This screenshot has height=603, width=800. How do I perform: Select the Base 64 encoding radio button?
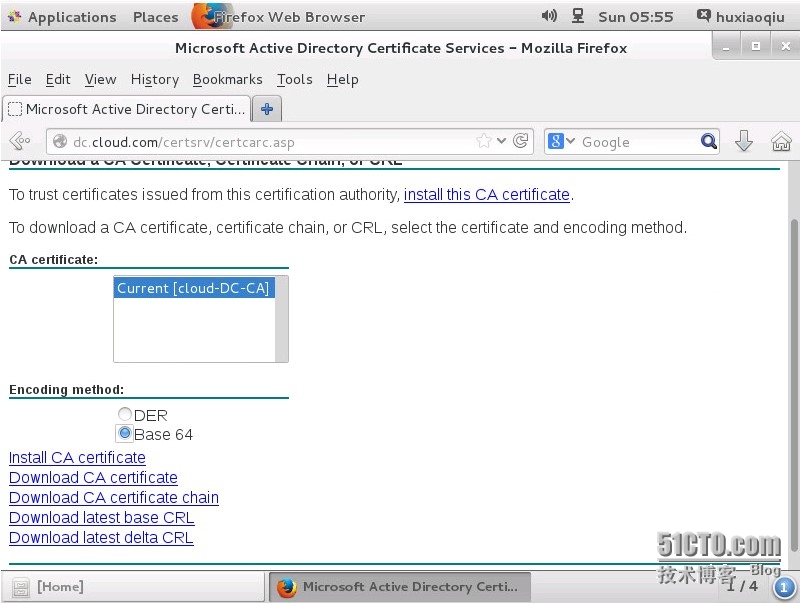pyautogui.click(x=124, y=433)
